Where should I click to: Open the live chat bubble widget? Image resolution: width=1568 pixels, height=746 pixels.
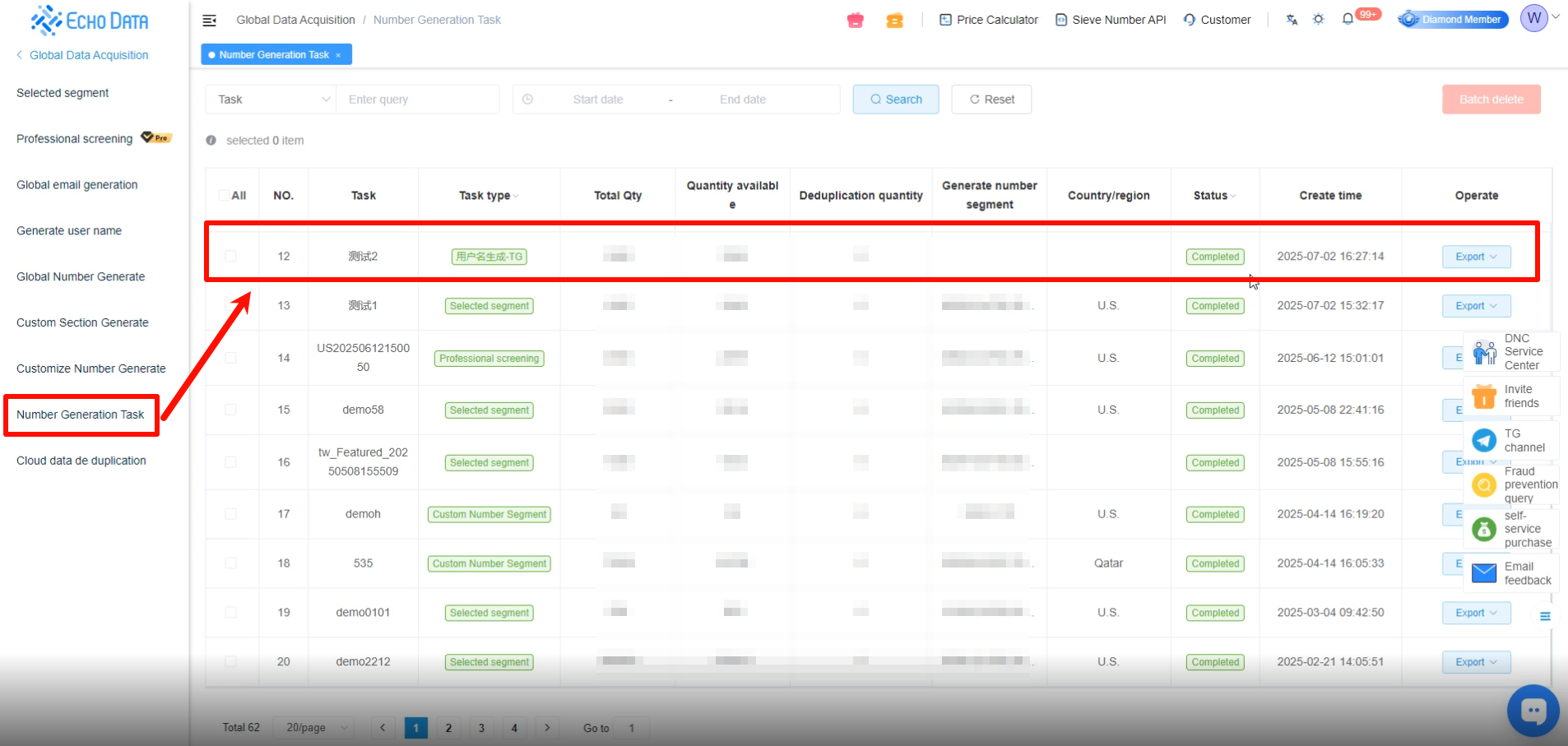(x=1533, y=710)
